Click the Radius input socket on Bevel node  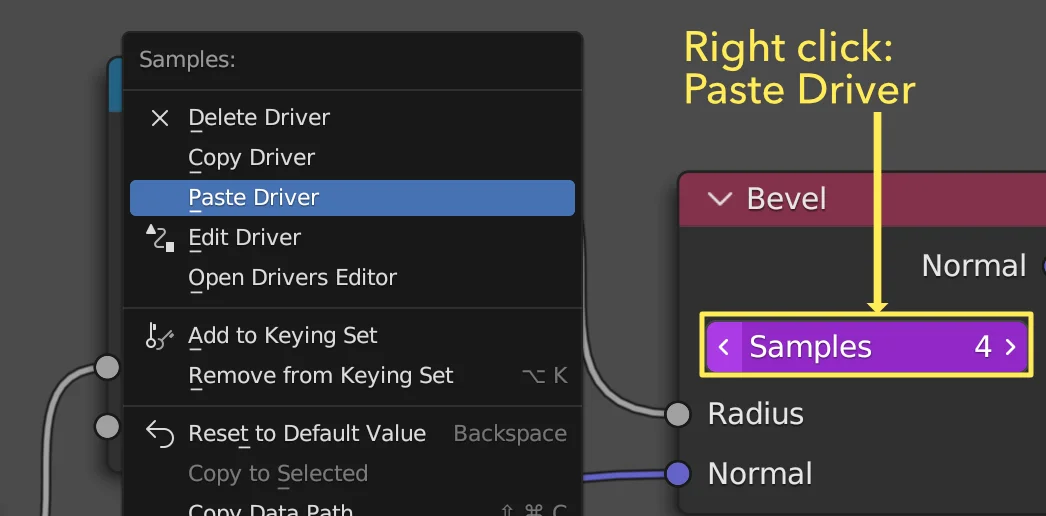(x=678, y=414)
